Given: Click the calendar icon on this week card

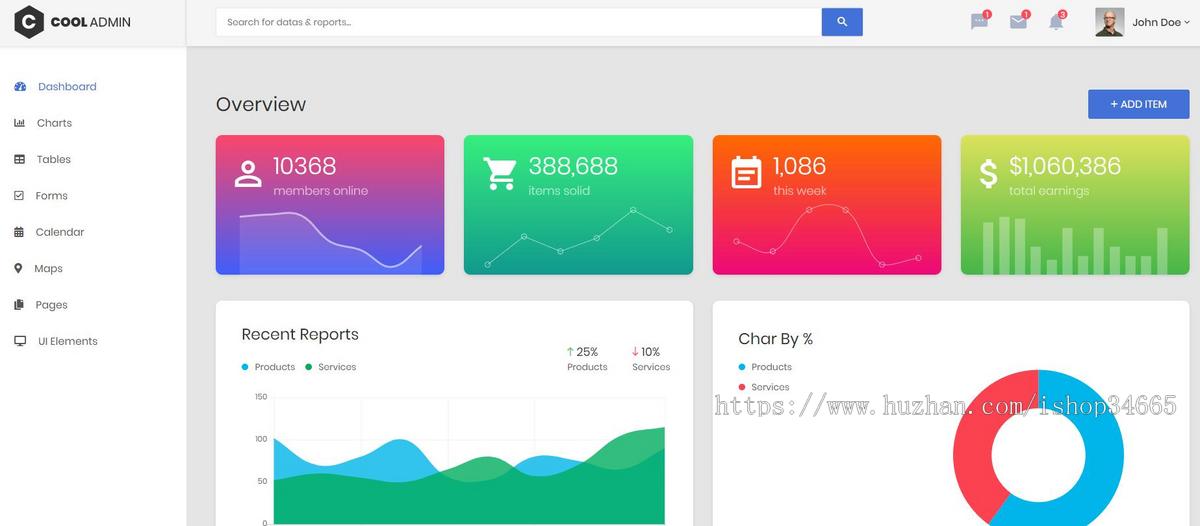Looking at the screenshot, I should [x=746, y=172].
